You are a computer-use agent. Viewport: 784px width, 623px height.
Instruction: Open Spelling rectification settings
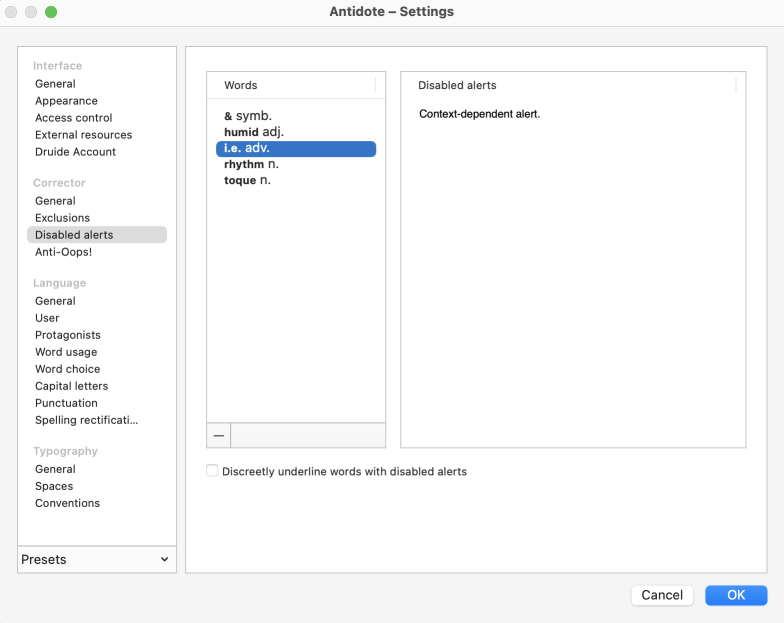tap(86, 420)
